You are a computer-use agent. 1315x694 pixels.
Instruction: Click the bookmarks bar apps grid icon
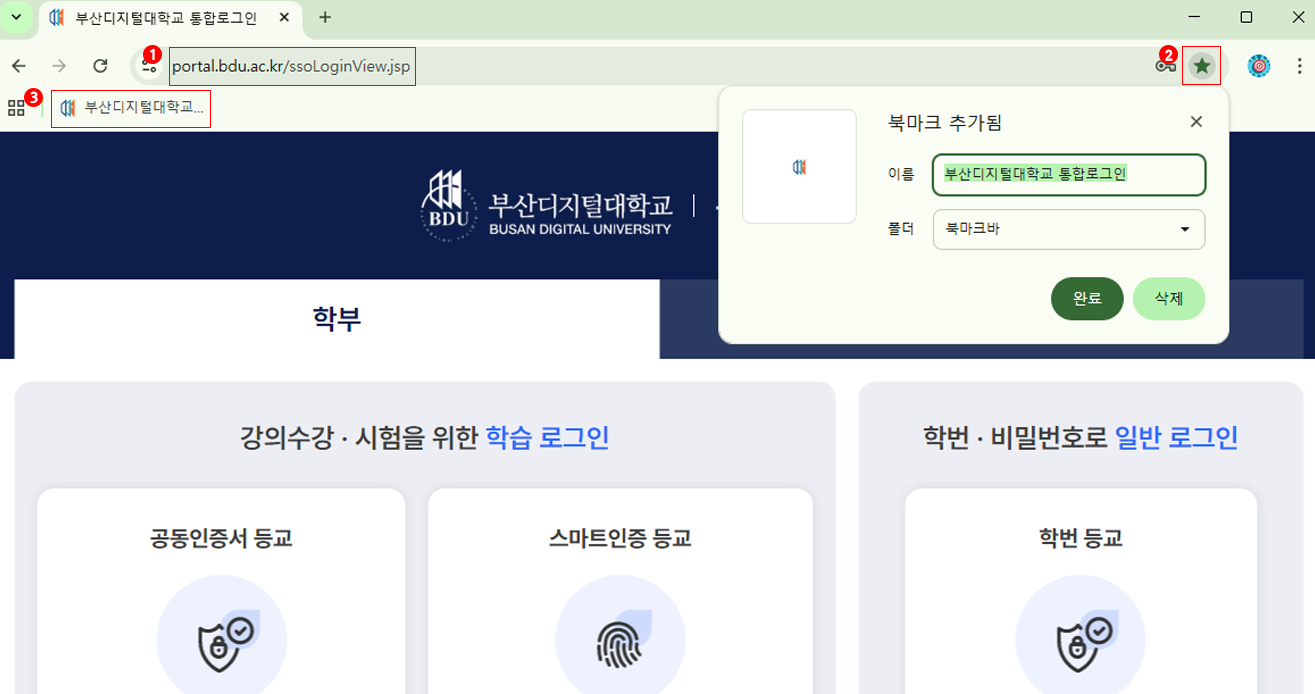[x=16, y=107]
